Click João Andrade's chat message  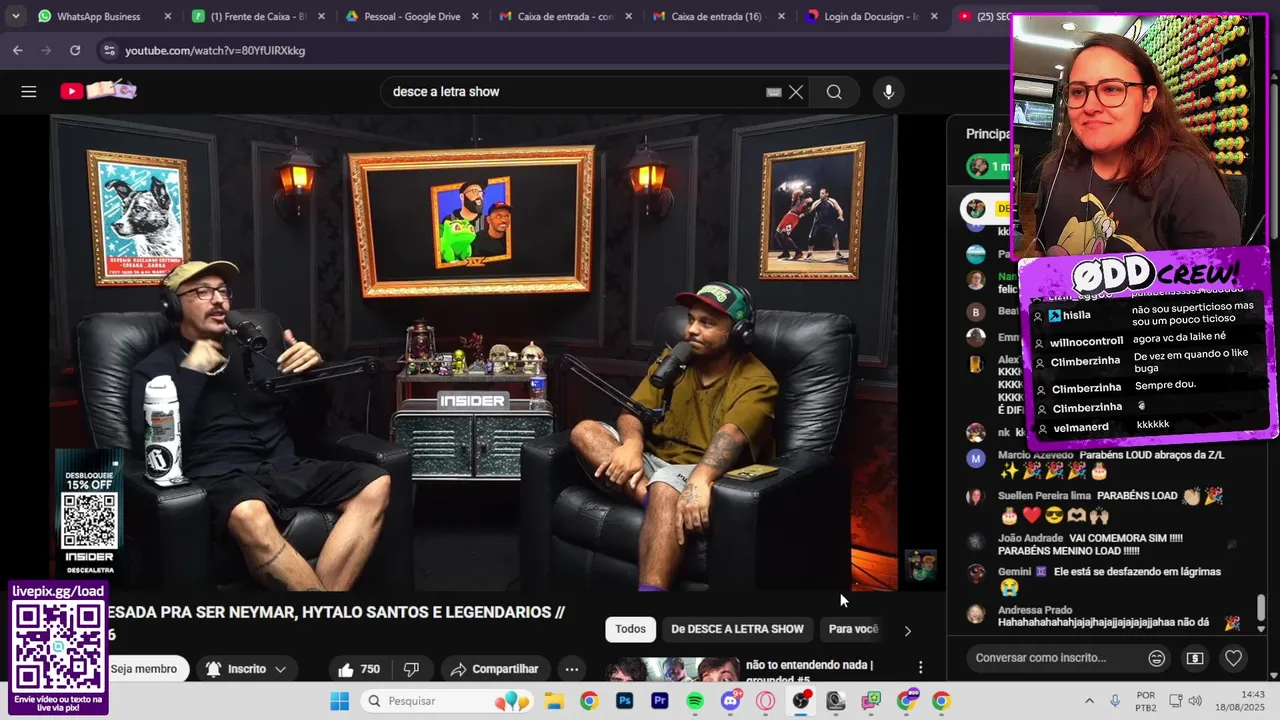click(1103, 544)
